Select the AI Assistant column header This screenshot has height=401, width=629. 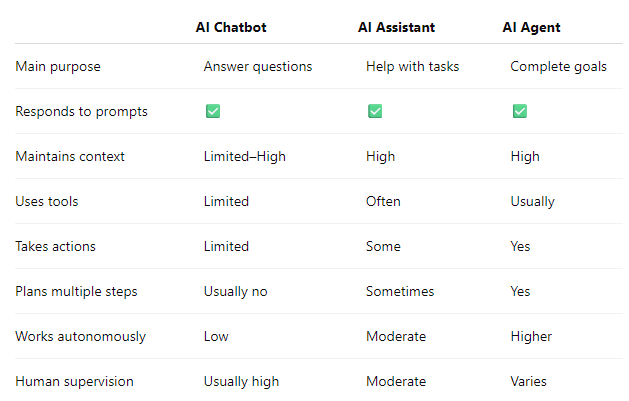[x=396, y=27]
